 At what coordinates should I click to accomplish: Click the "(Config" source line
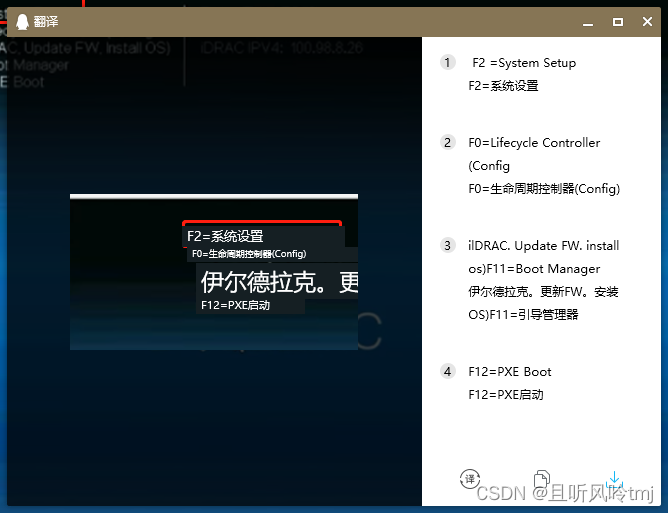click(x=489, y=165)
